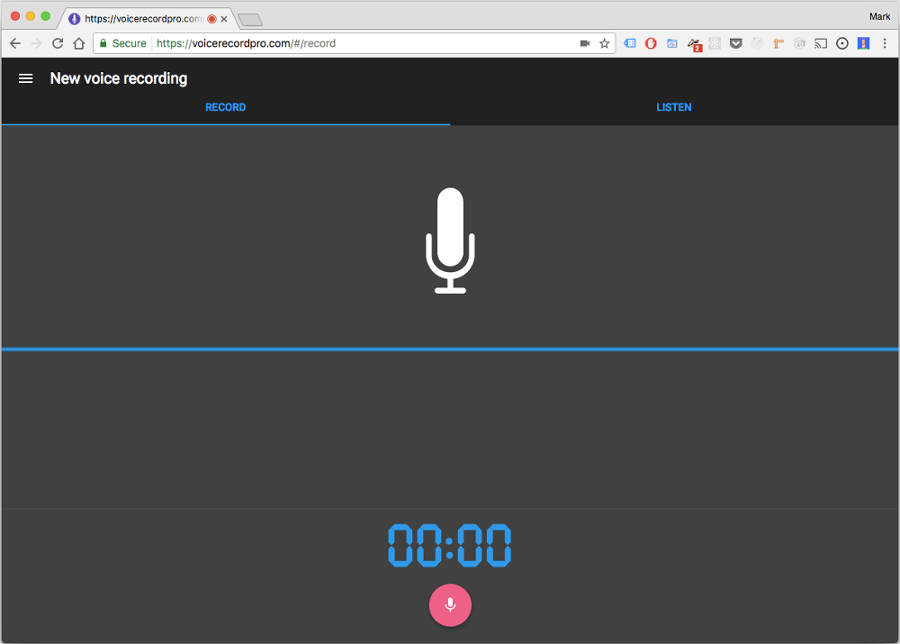
Task: Go to the browser home page
Action: pyautogui.click(x=79, y=44)
